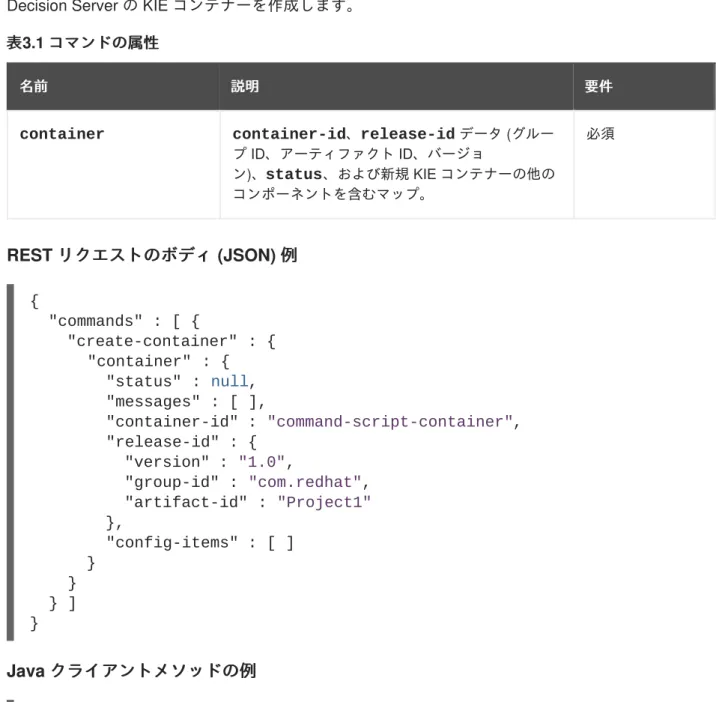Click the '"com.redhat"' group-id value
This screenshot has height=702, width=719.
(304, 482)
